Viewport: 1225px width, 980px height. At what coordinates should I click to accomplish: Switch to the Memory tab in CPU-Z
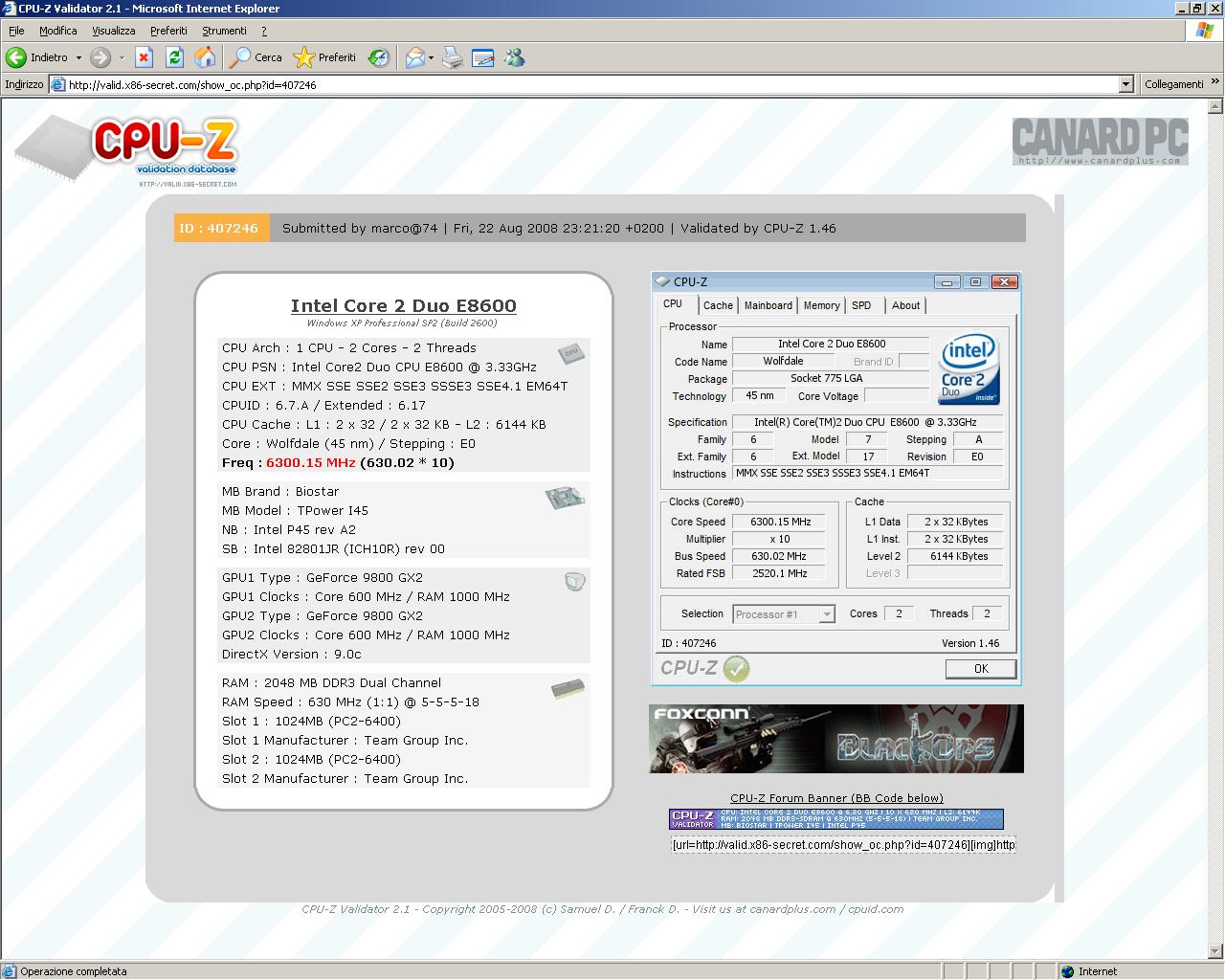[x=821, y=305]
